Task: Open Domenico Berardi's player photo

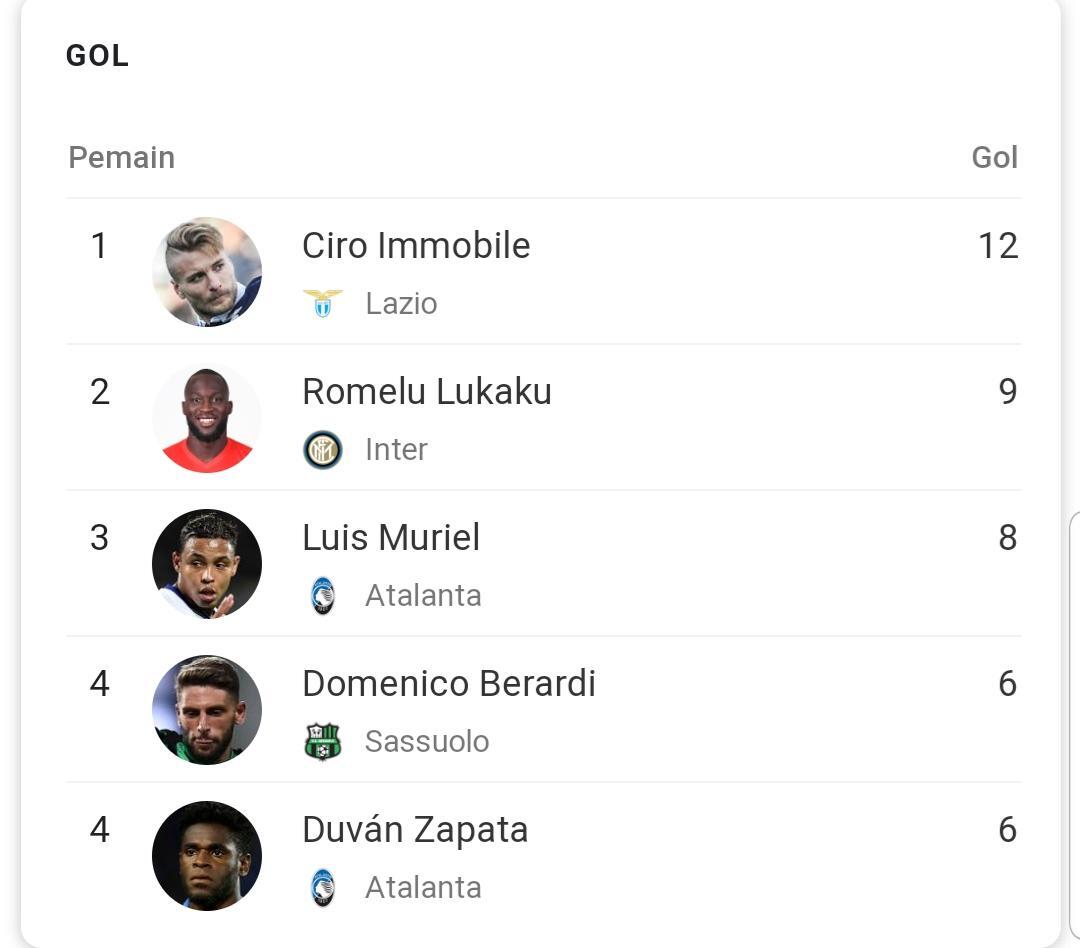Action: [207, 710]
